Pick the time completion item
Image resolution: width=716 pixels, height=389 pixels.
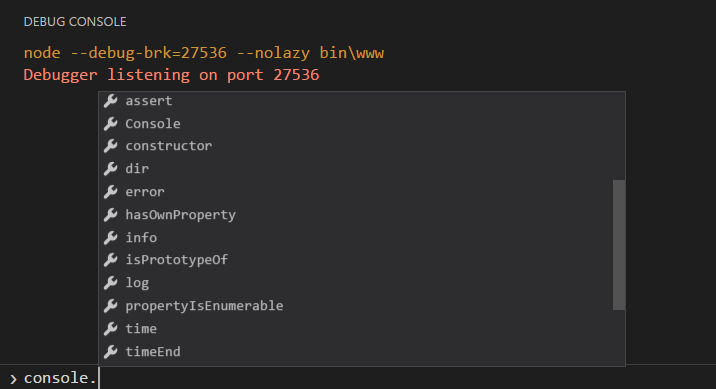[356, 329]
